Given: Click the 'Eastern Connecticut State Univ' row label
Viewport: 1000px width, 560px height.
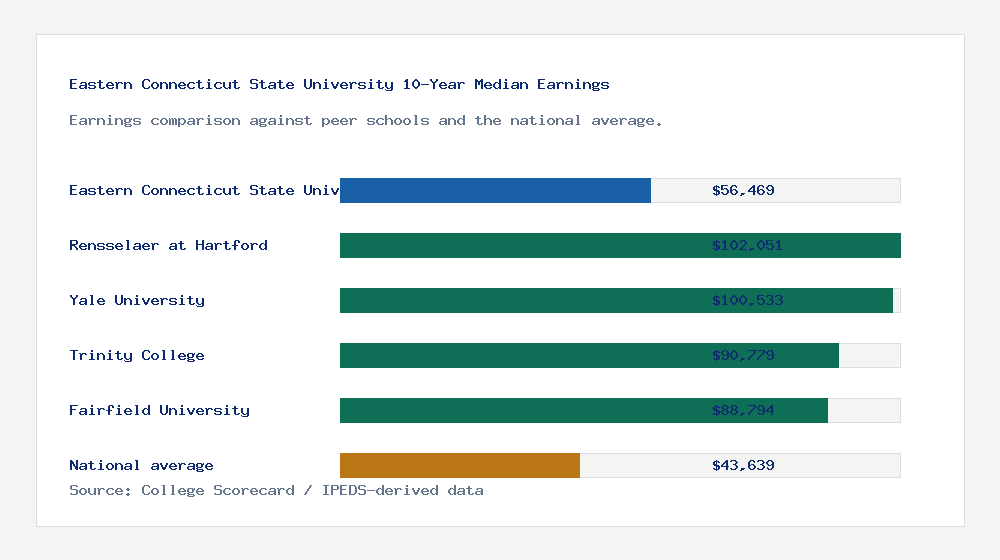Looking at the screenshot, I should 204,190.
